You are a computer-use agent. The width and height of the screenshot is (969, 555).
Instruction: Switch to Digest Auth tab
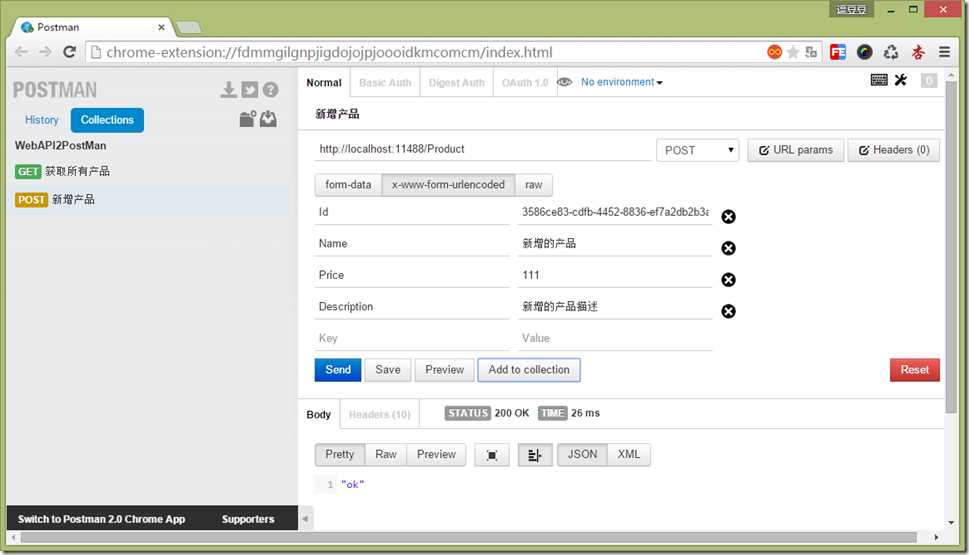coord(457,83)
